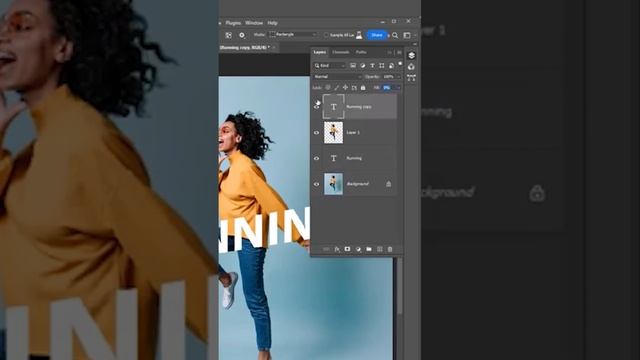Select Layer 1 thumbnail
640x360 pixels.
(333, 133)
